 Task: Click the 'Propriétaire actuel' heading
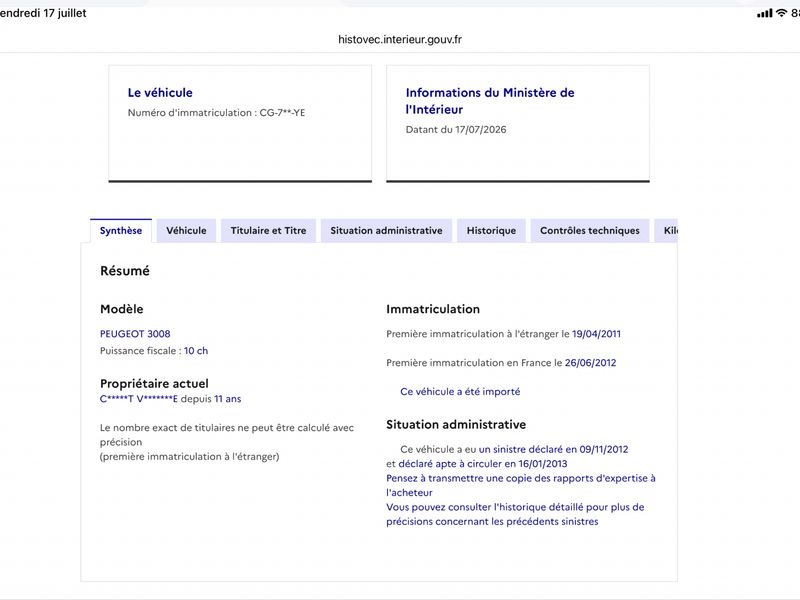(x=154, y=384)
